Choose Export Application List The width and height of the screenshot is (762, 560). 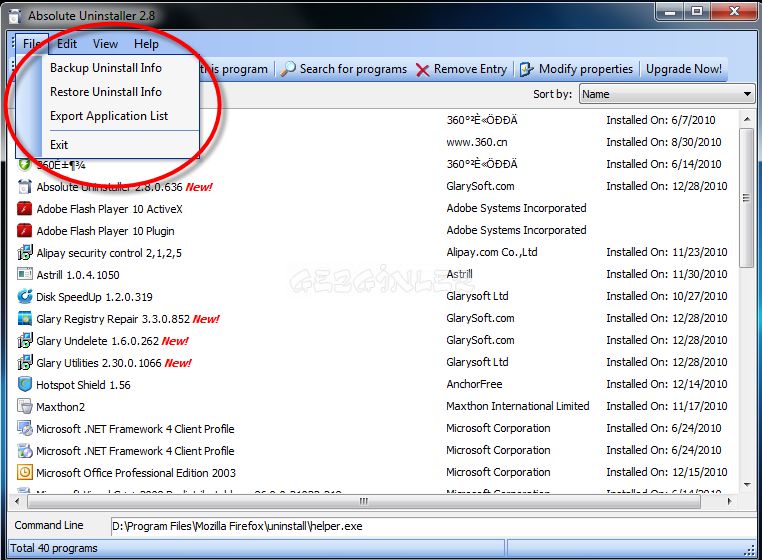click(109, 116)
